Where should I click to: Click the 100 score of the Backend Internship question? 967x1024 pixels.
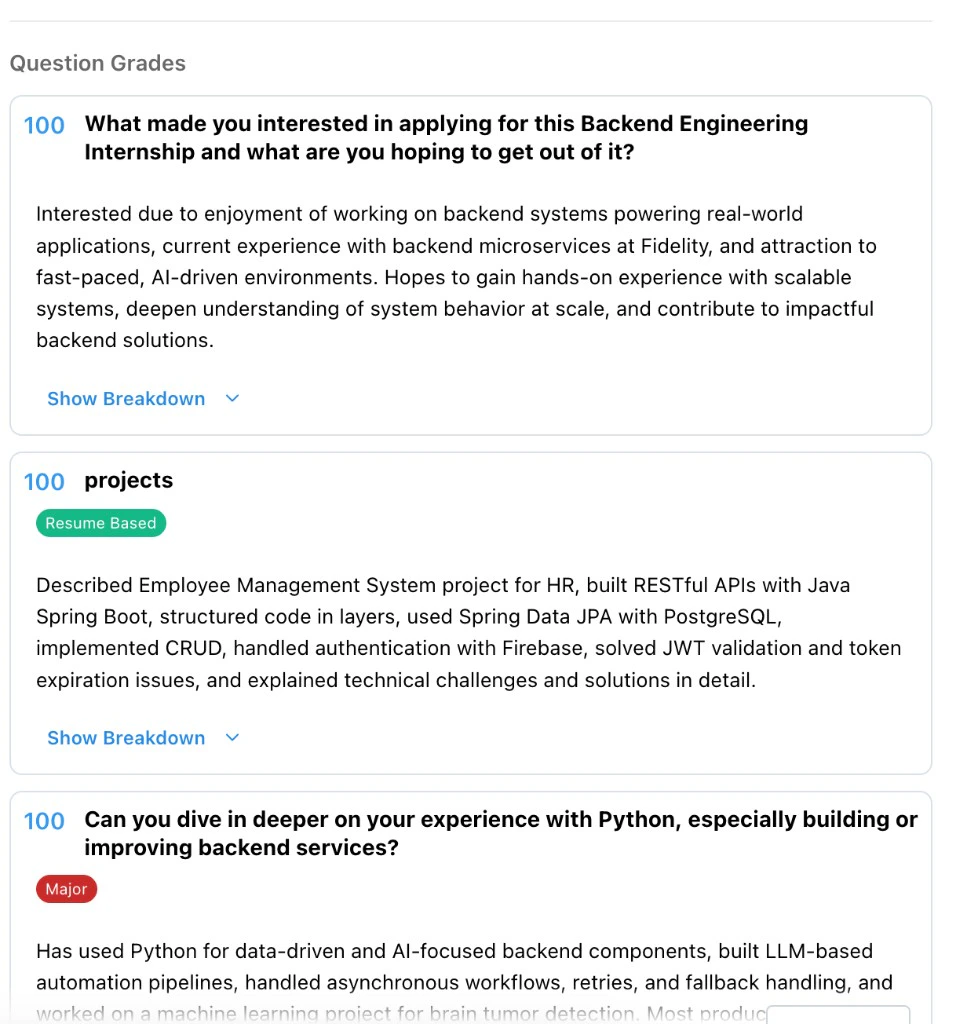[x=44, y=125]
